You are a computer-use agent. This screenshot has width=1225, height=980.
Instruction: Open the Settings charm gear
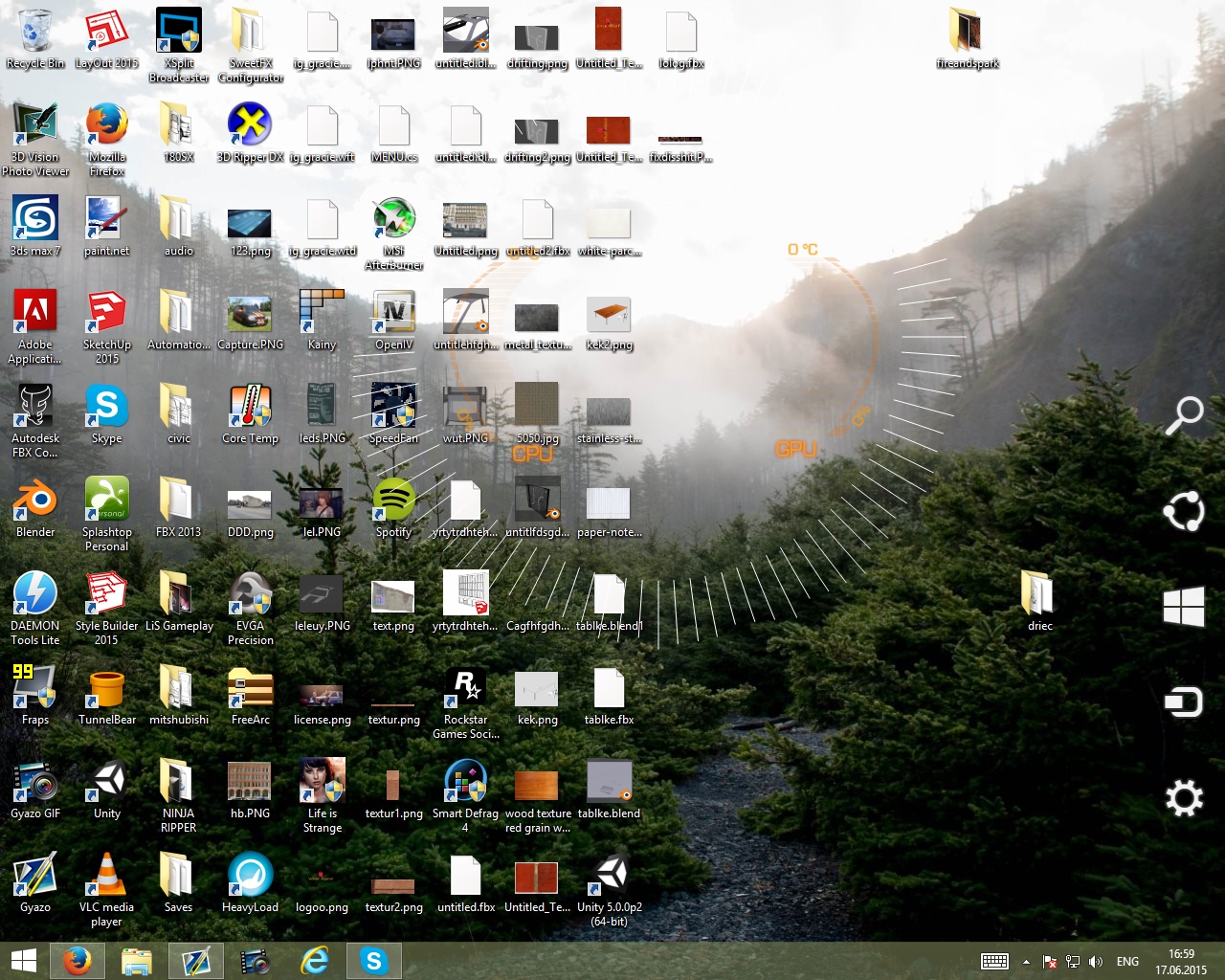[x=1184, y=798]
